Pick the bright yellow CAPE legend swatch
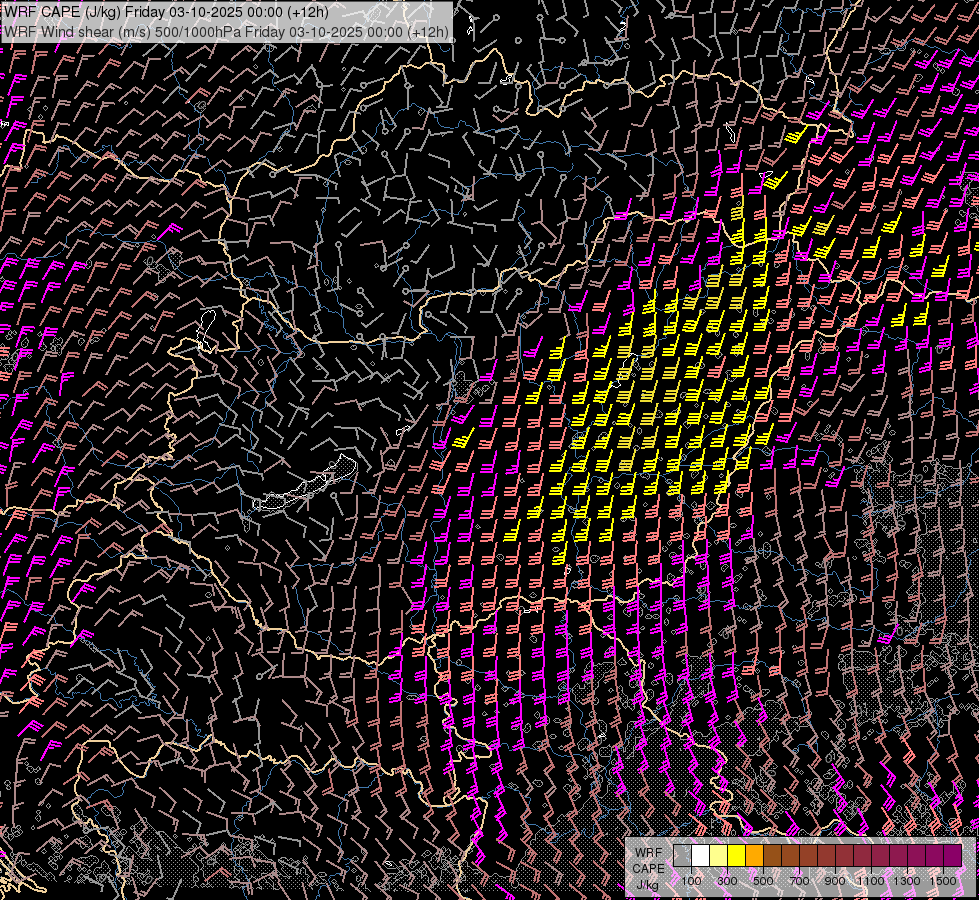The width and height of the screenshot is (979, 900). (736, 855)
